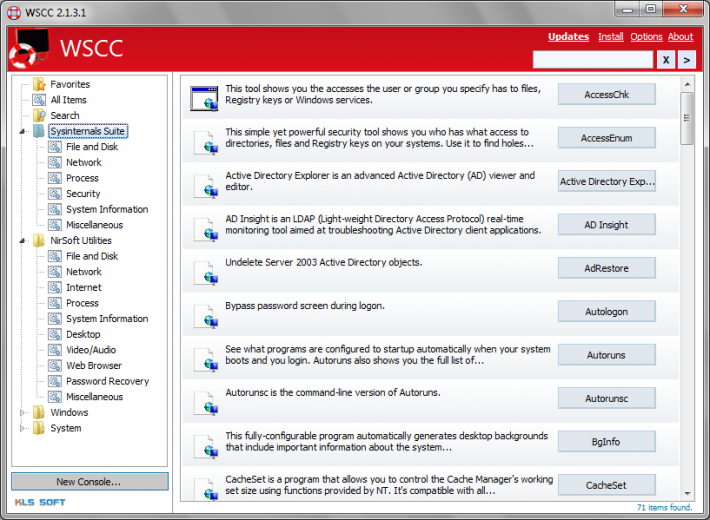Launch AccessChk via its button
The image size is (710, 520).
point(606,94)
